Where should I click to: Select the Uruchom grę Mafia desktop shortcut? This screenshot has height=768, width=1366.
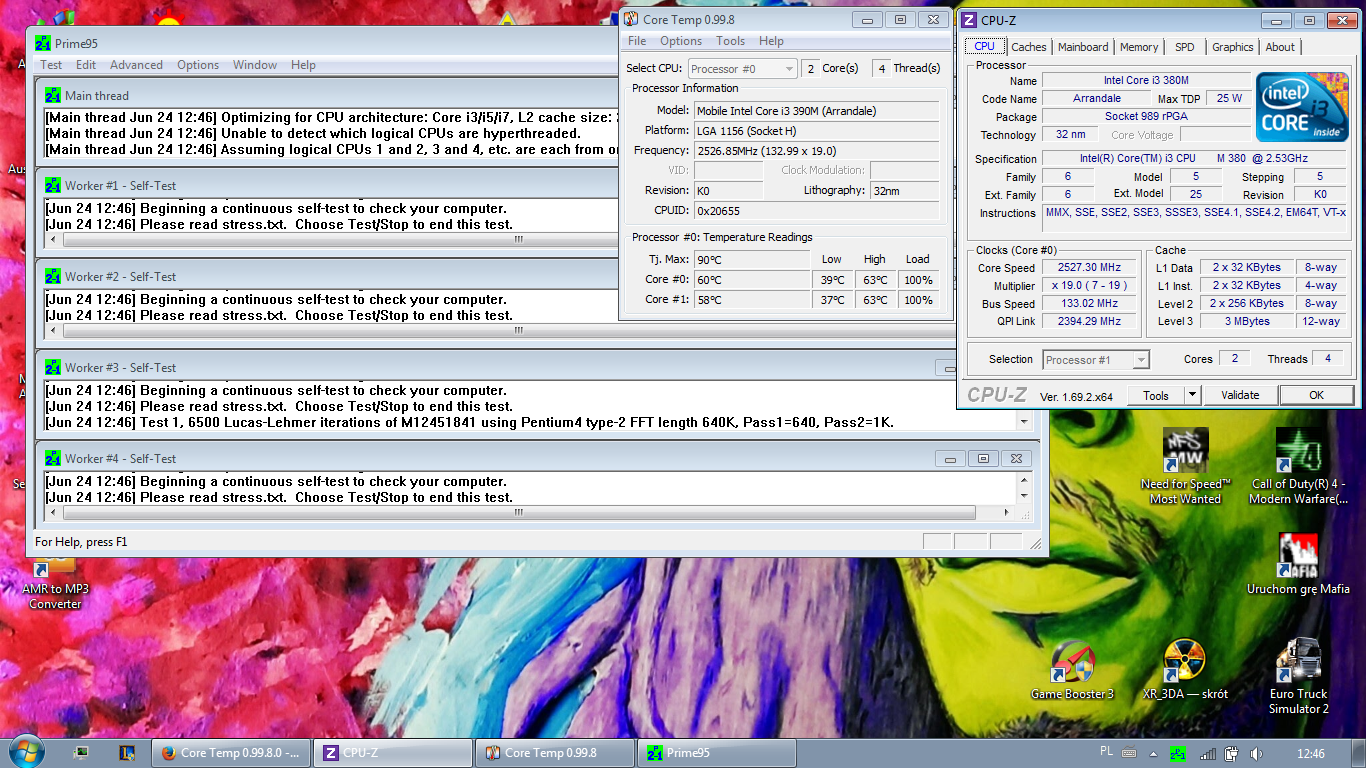point(1298,564)
